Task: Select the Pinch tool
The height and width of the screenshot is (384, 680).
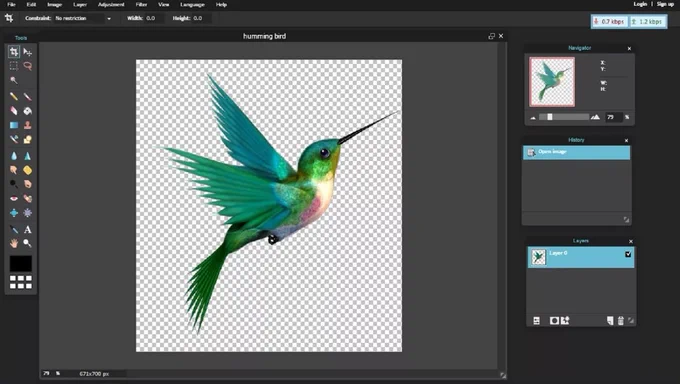Action: (27, 213)
